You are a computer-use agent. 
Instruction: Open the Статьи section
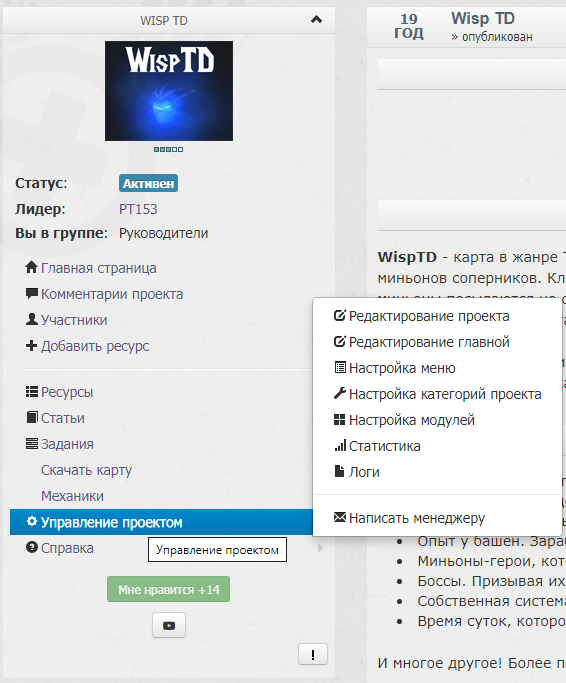pyautogui.click(x=63, y=418)
